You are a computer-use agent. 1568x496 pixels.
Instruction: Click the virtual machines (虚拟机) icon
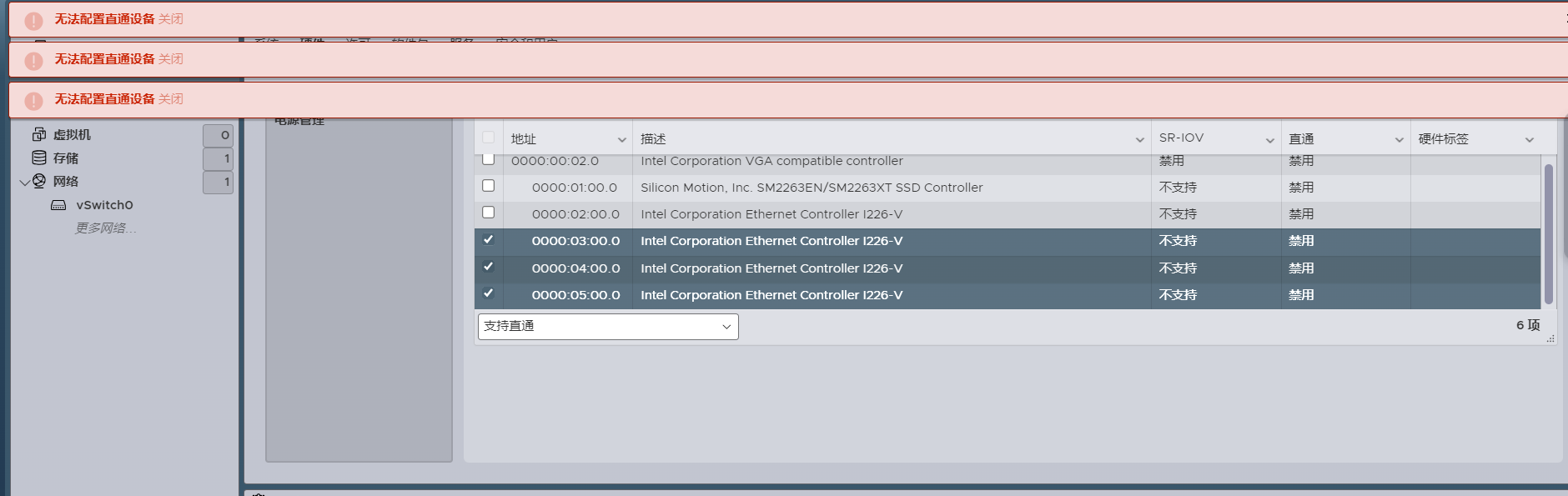(39, 134)
